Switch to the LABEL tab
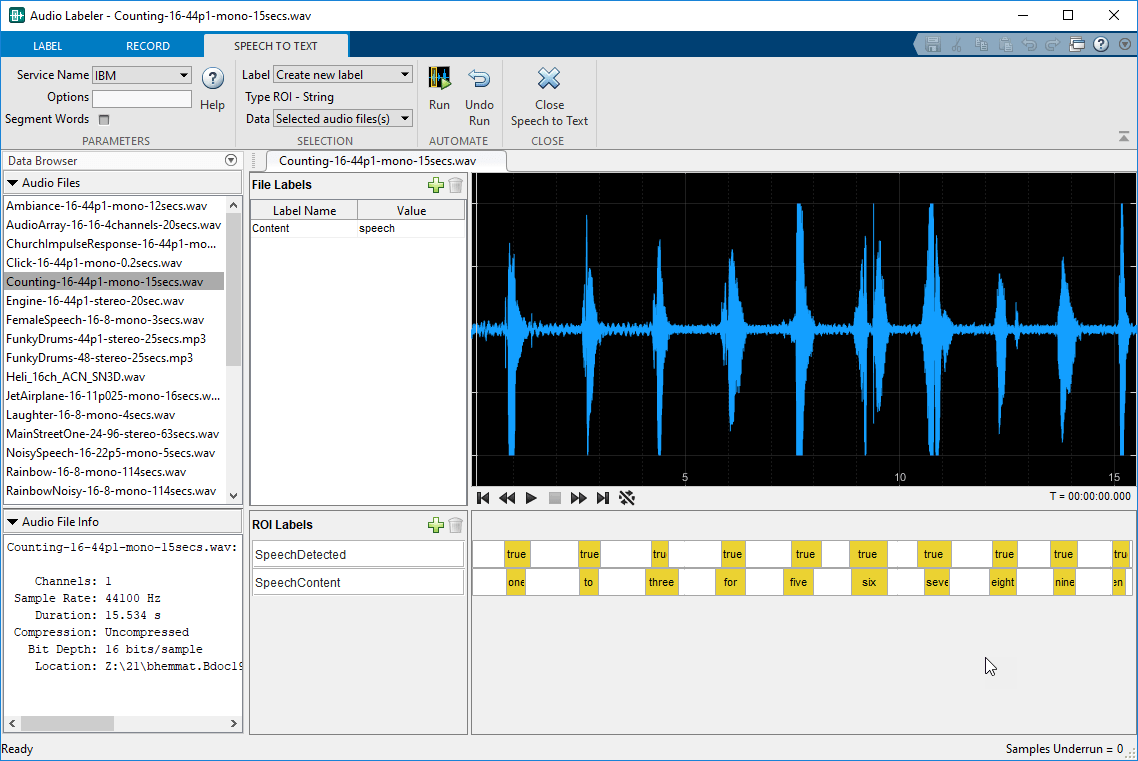Viewport: 1138px width, 761px height. [x=47, y=46]
